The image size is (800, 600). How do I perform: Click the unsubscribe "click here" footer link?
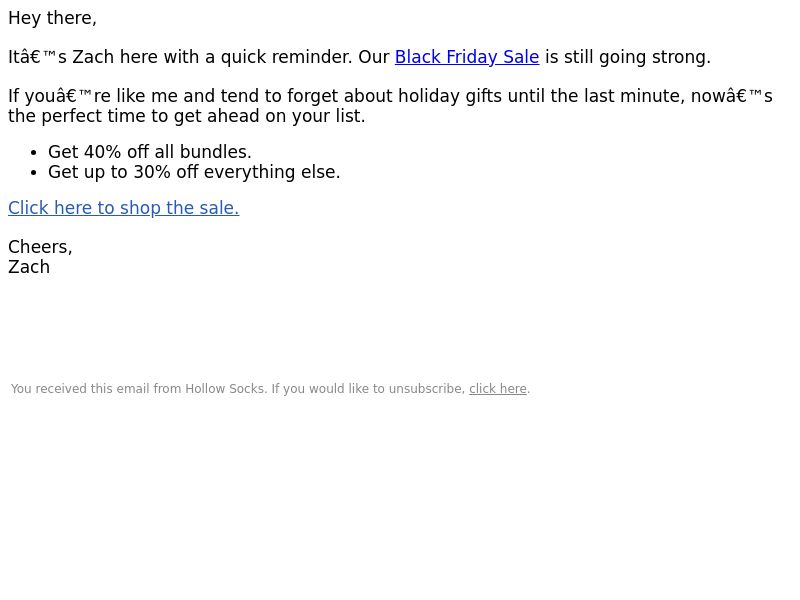pos(497,389)
